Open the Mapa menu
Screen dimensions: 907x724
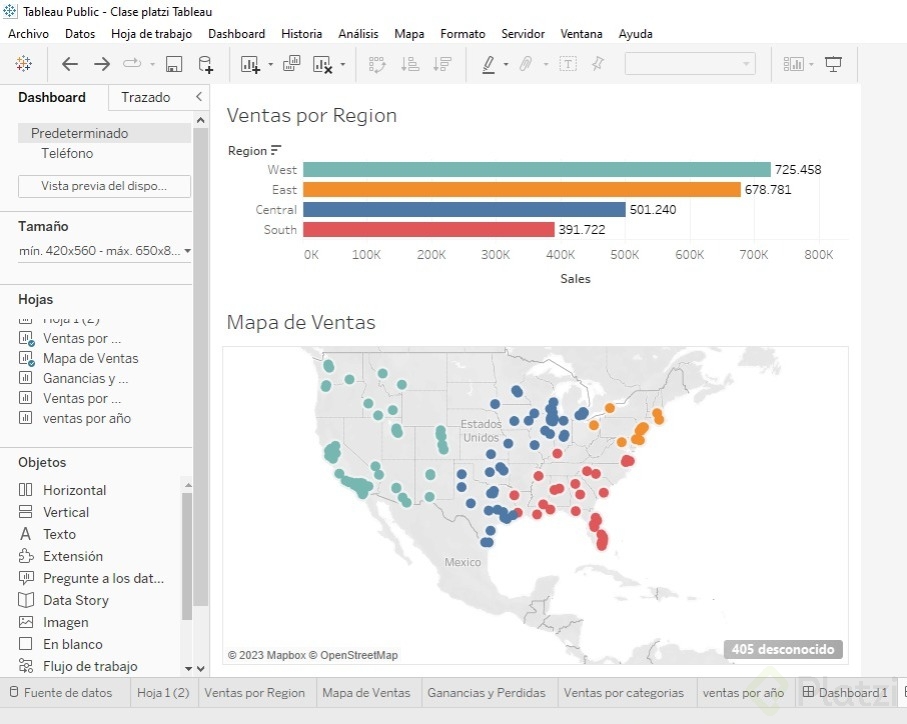(409, 34)
